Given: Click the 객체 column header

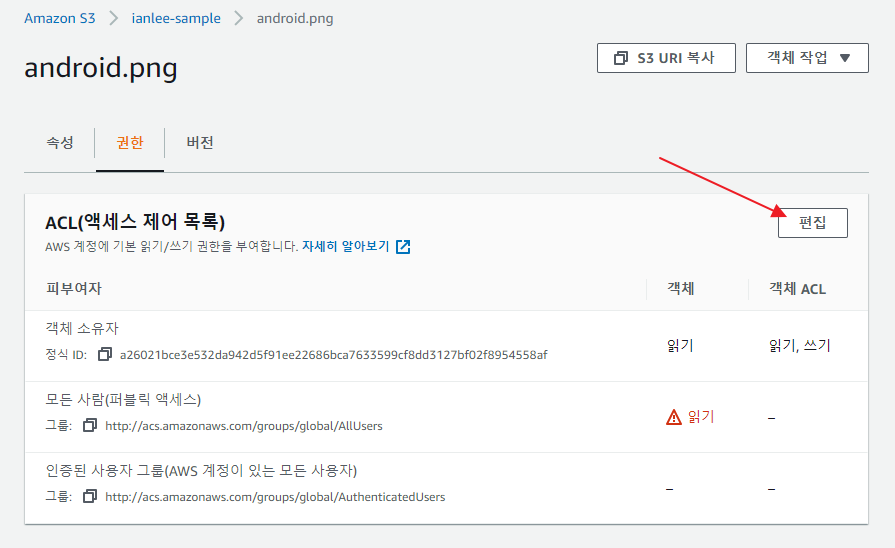Looking at the screenshot, I should (680, 288).
